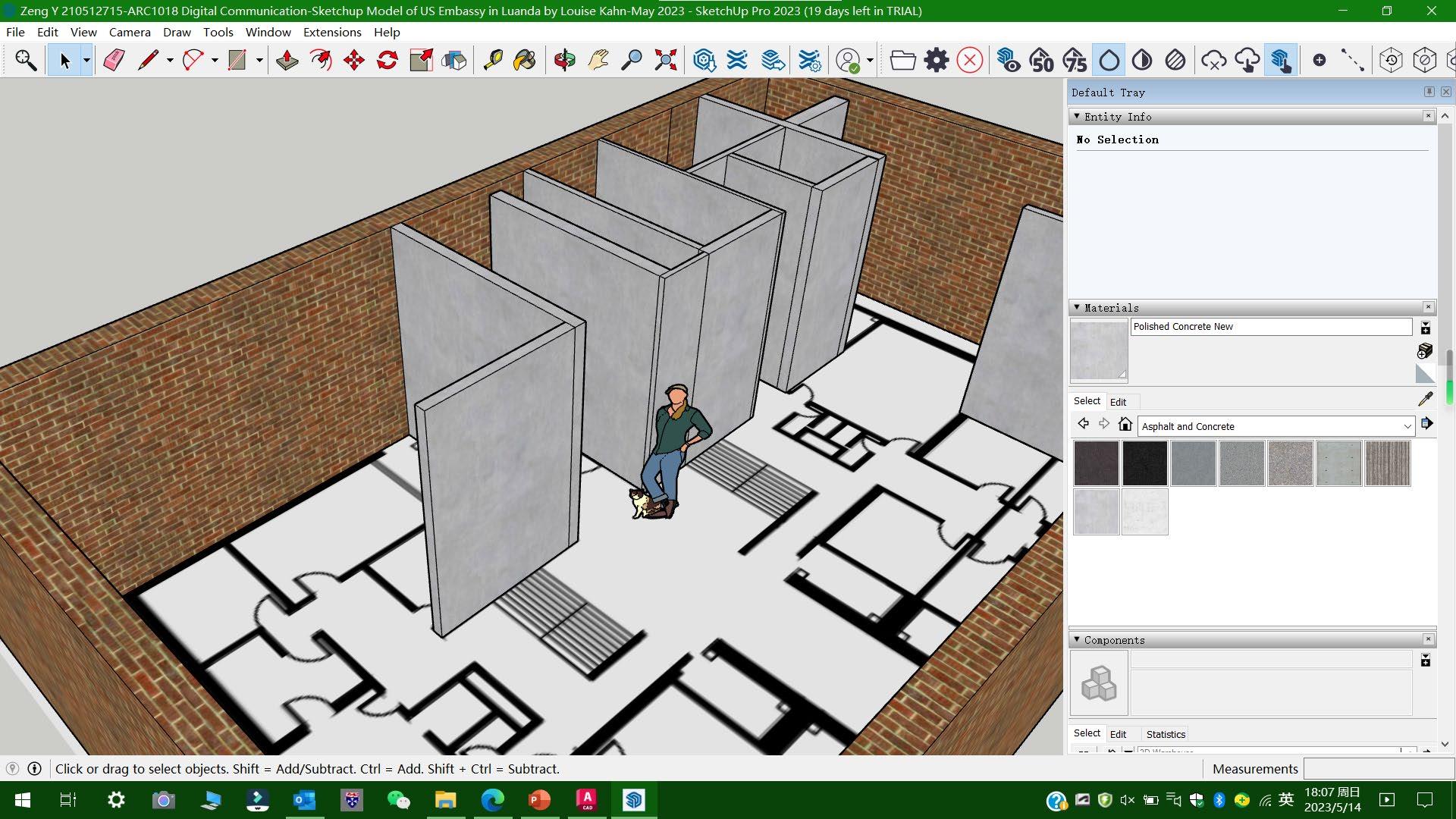Collapse the Entity Info panel
The width and height of the screenshot is (1456, 819).
click(1077, 116)
